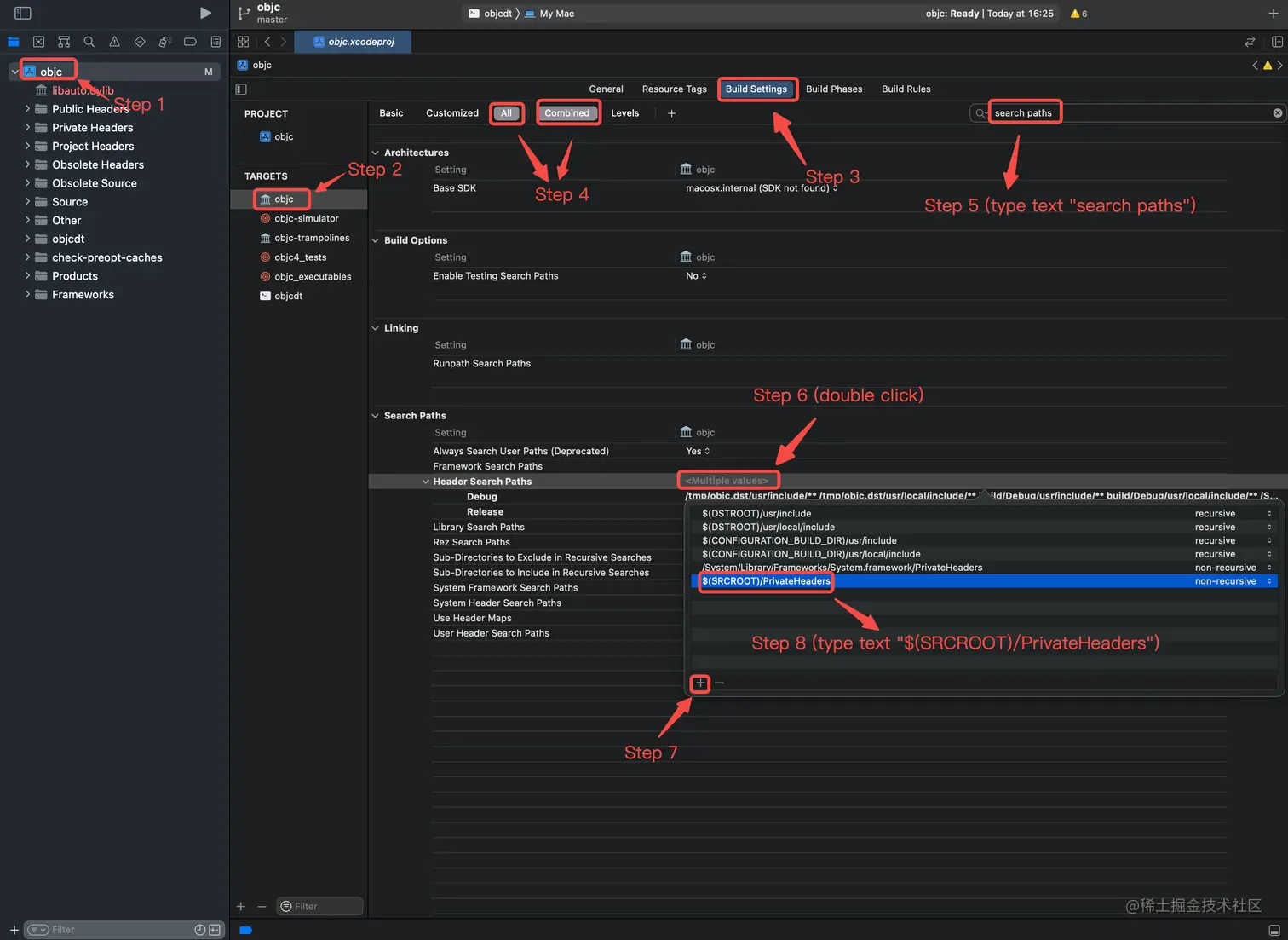Open the Debug navigator
The height and width of the screenshot is (940, 1288).
[x=165, y=42]
